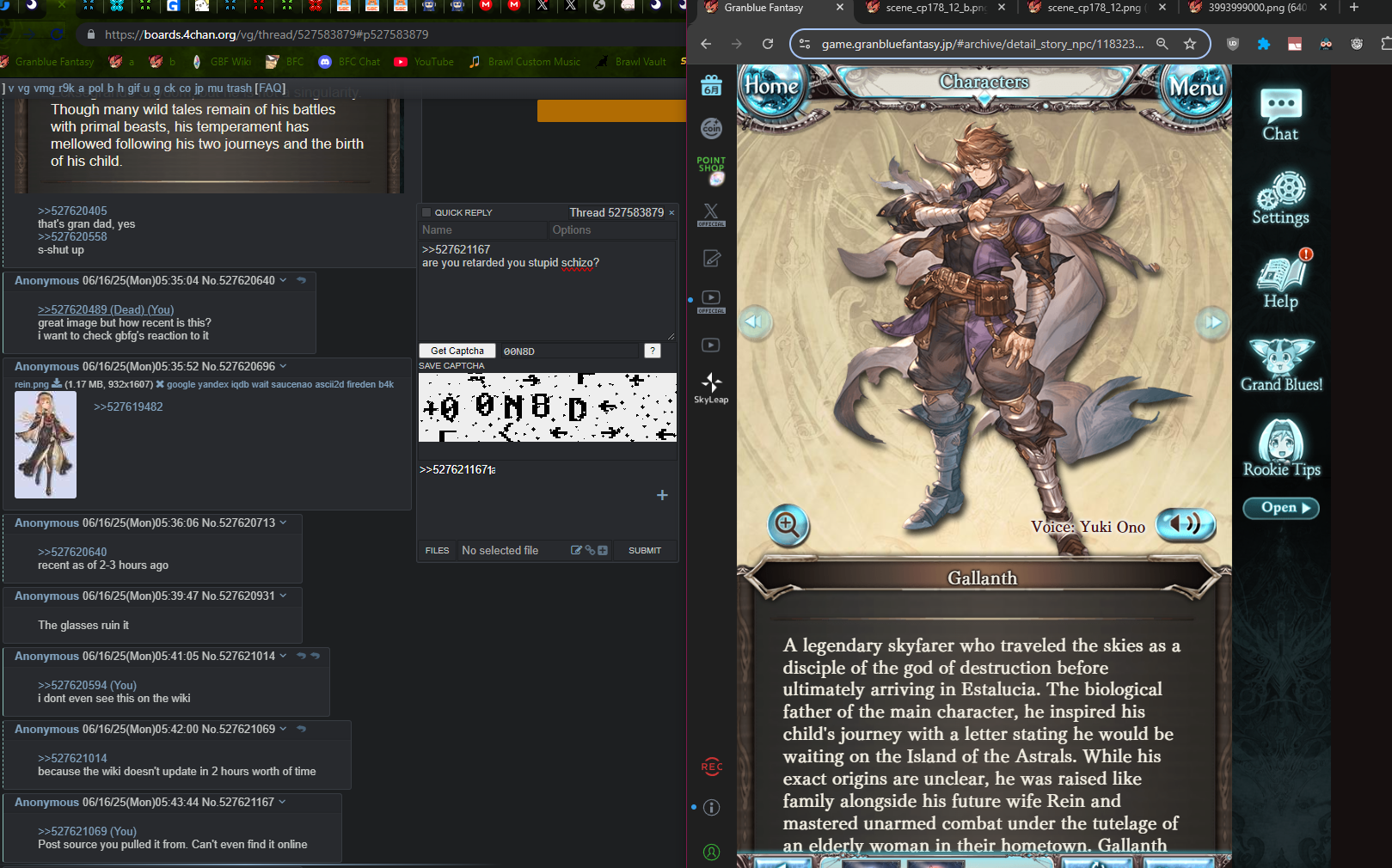Switch to the scene_cp178_12_b.png tab
This screenshot has height=868, width=1392.
(x=935, y=8)
